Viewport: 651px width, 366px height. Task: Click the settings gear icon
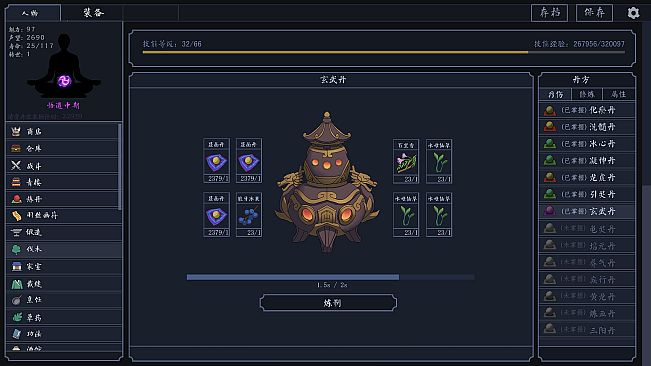633,13
